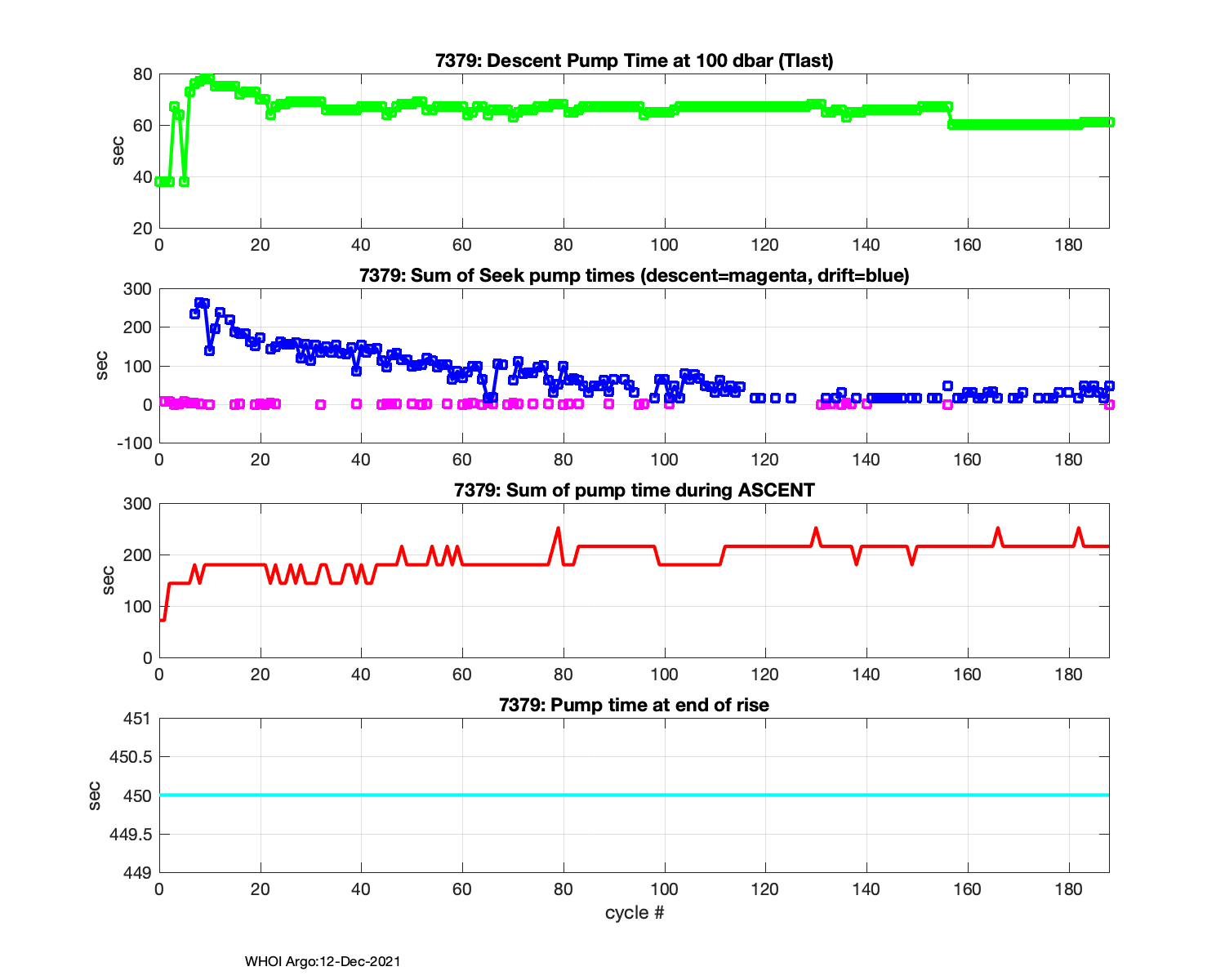The image size is (1225, 980).
Task: Click the 450 y-axis tick label
Action: point(138,795)
